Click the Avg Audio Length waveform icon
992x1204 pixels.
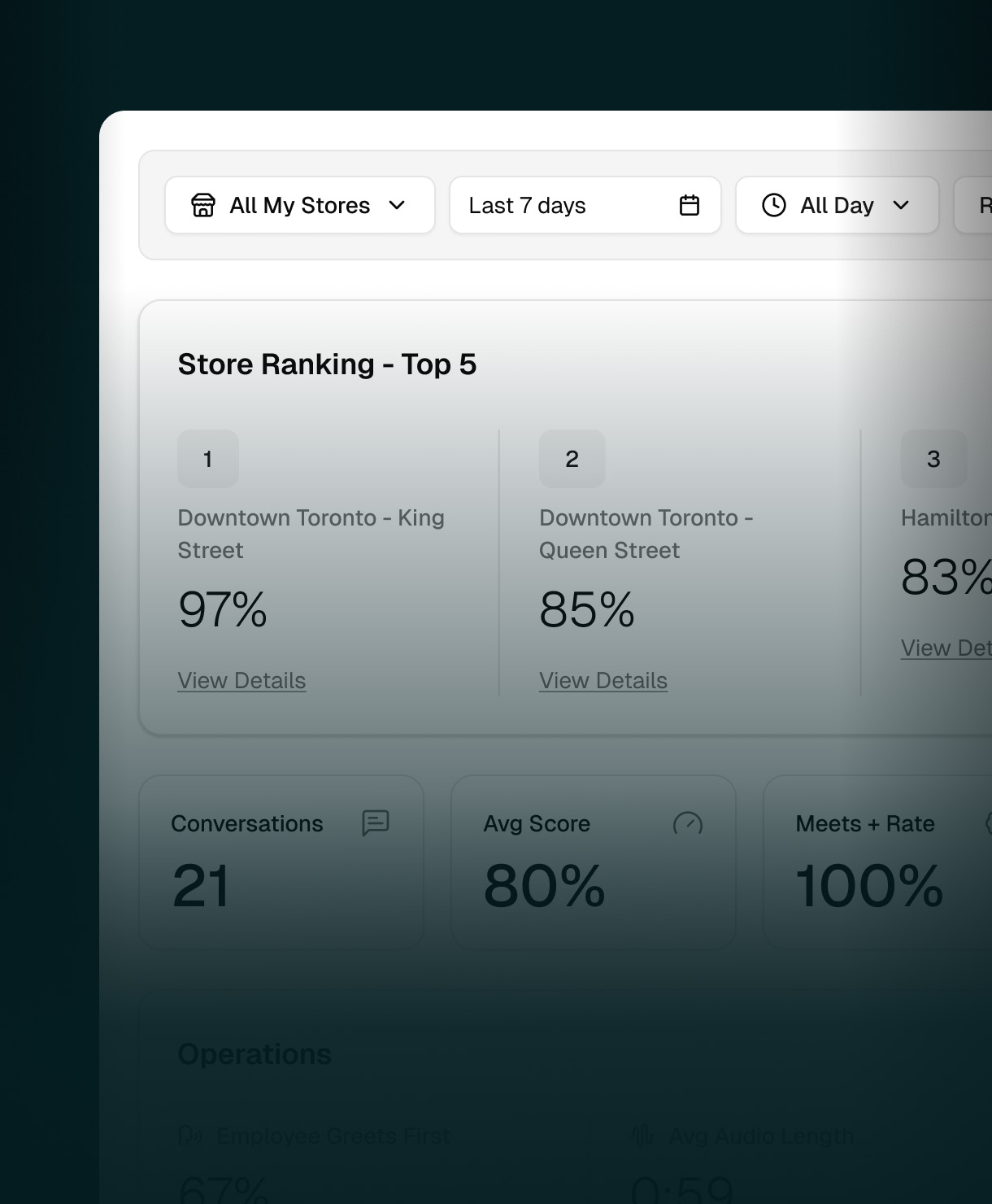[642, 1136]
